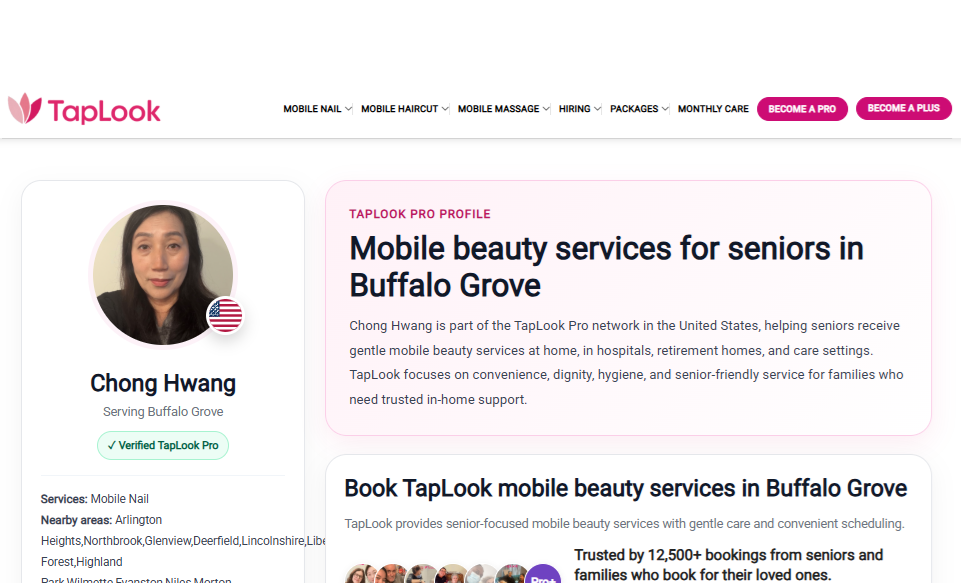Viewport: 961px width, 583px height.
Task: Expand the Mobile Haircut chevron
Action: (445, 109)
